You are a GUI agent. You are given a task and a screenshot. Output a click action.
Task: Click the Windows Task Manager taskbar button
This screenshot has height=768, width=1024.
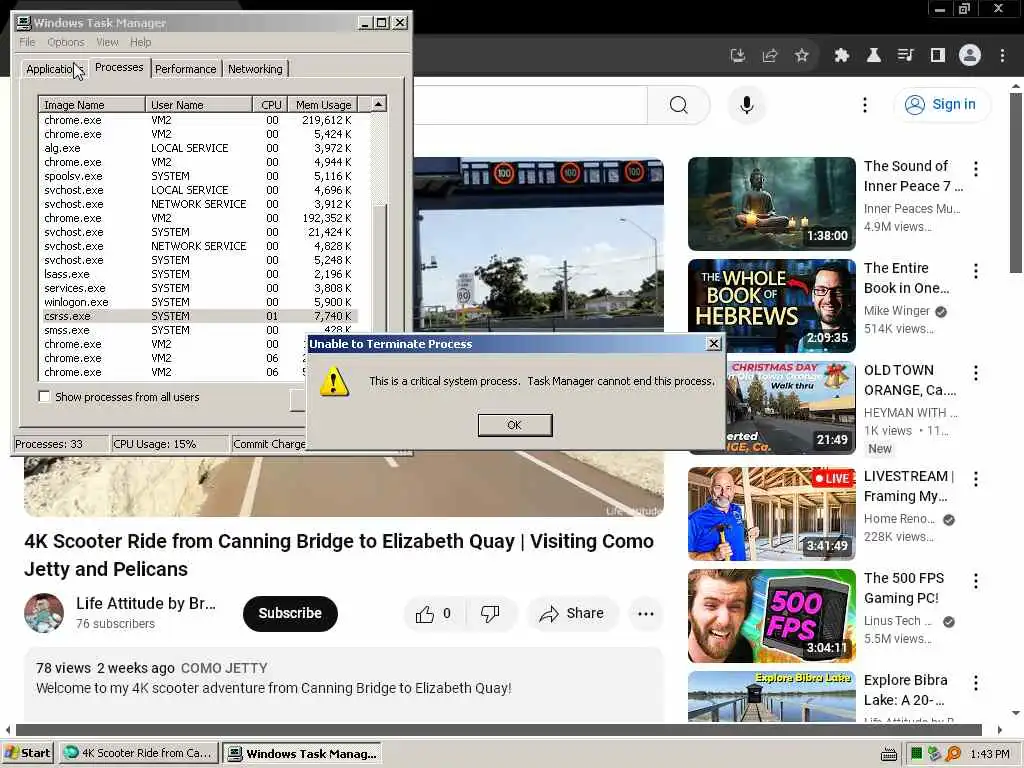tap(302, 753)
